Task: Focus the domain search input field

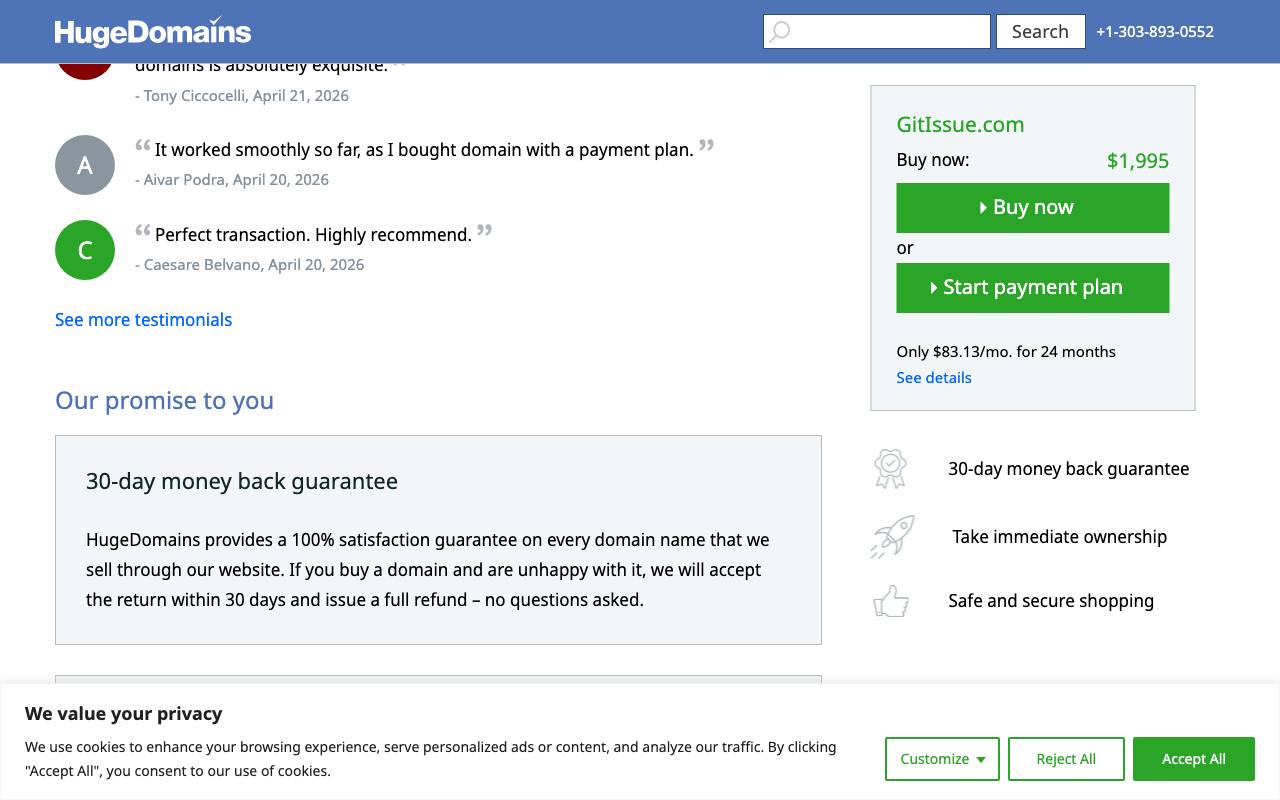Action: [x=877, y=31]
